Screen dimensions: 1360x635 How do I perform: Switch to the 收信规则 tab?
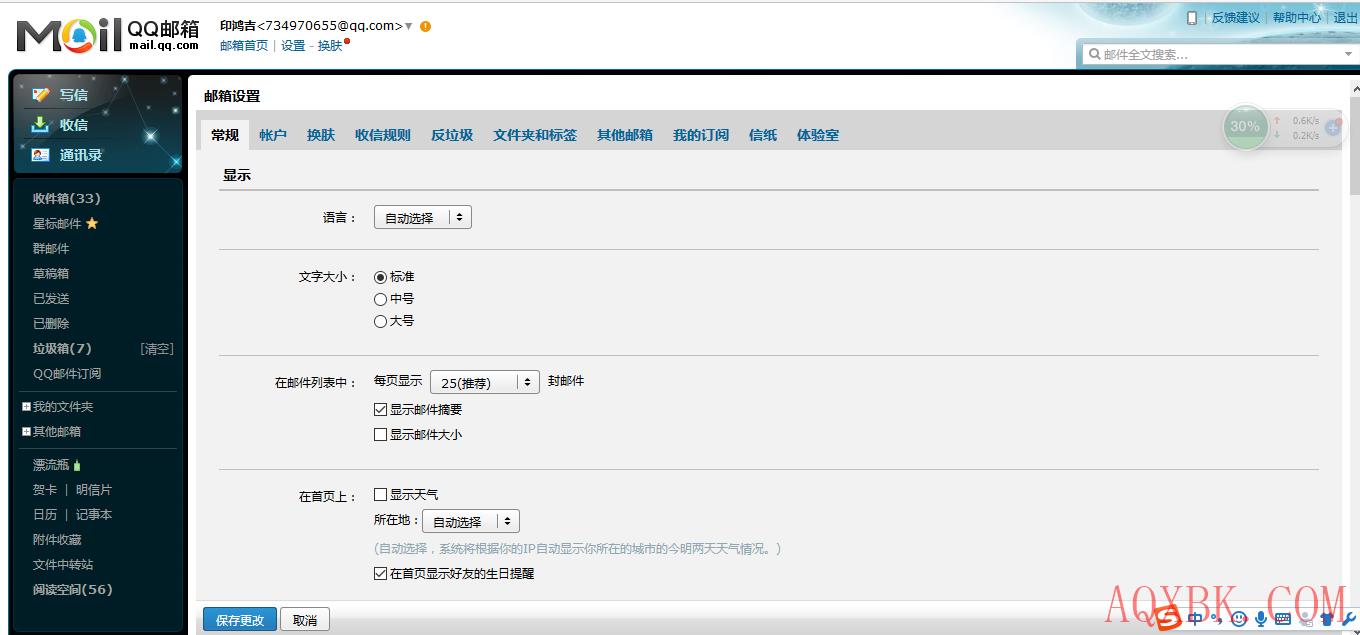point(383,135)
